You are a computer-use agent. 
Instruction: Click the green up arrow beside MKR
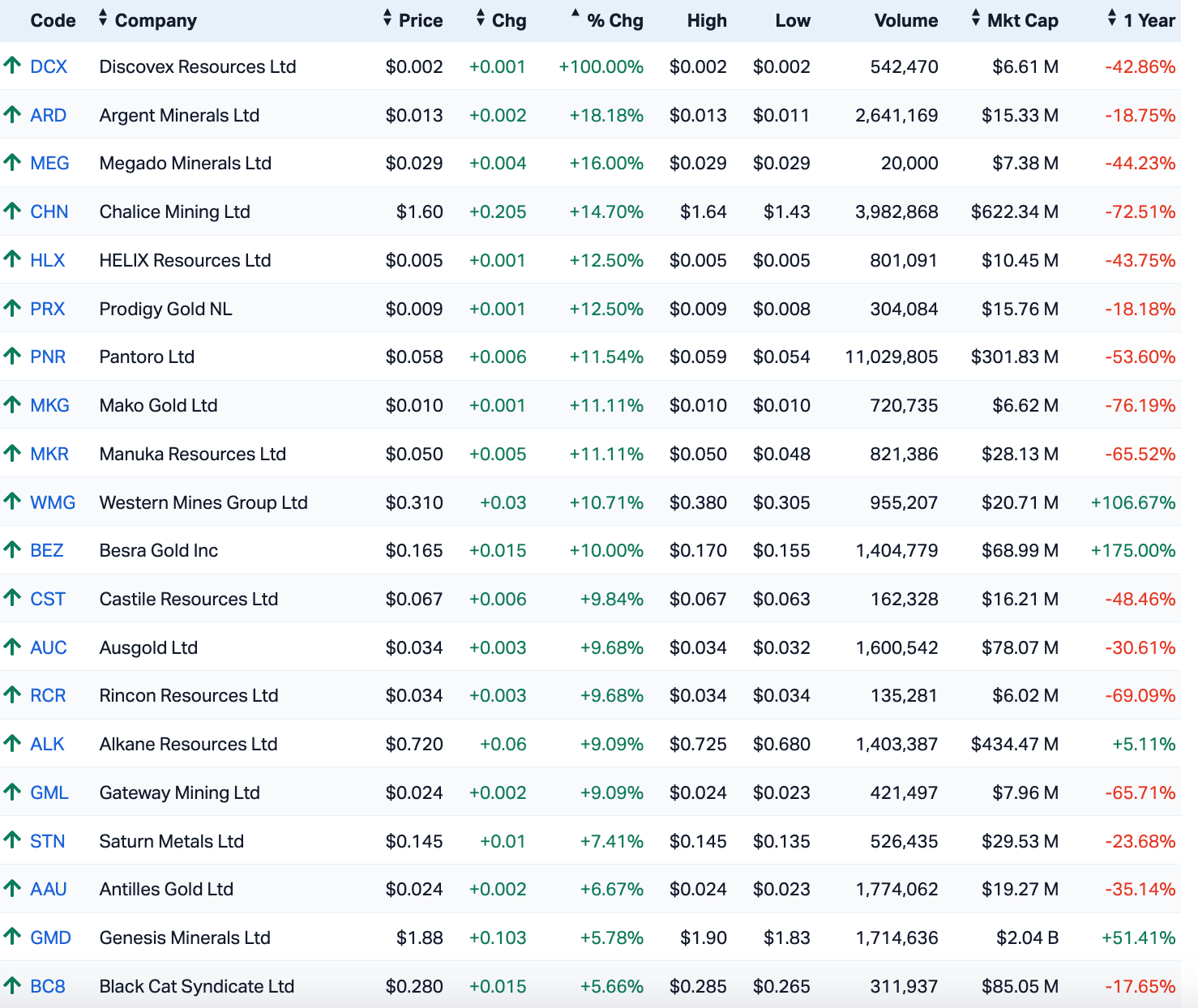(x=11, y=453)
